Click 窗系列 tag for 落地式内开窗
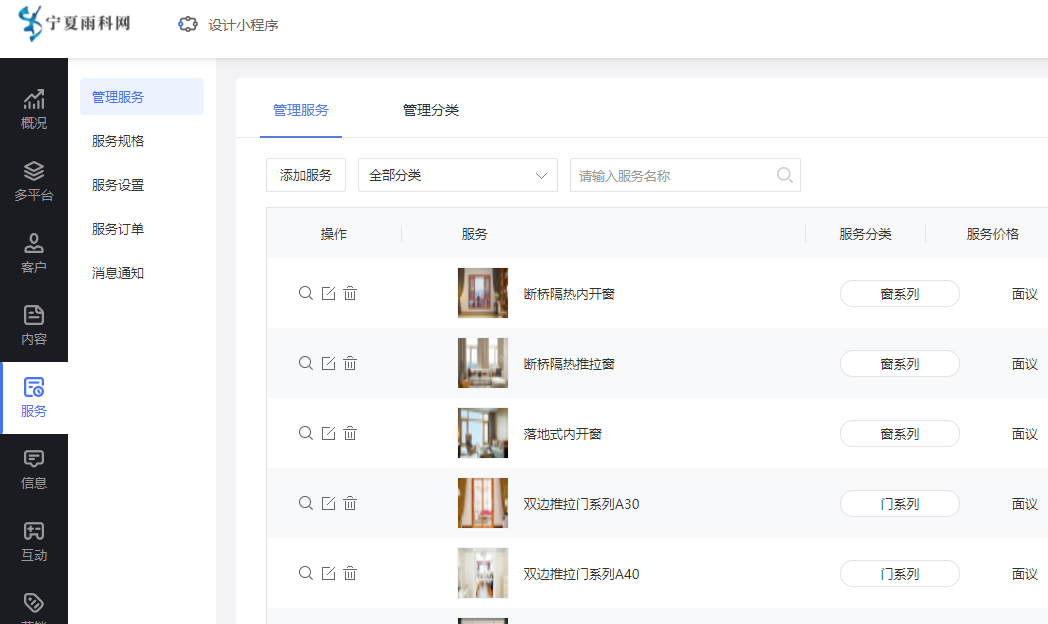 click(x=900, y=434)
